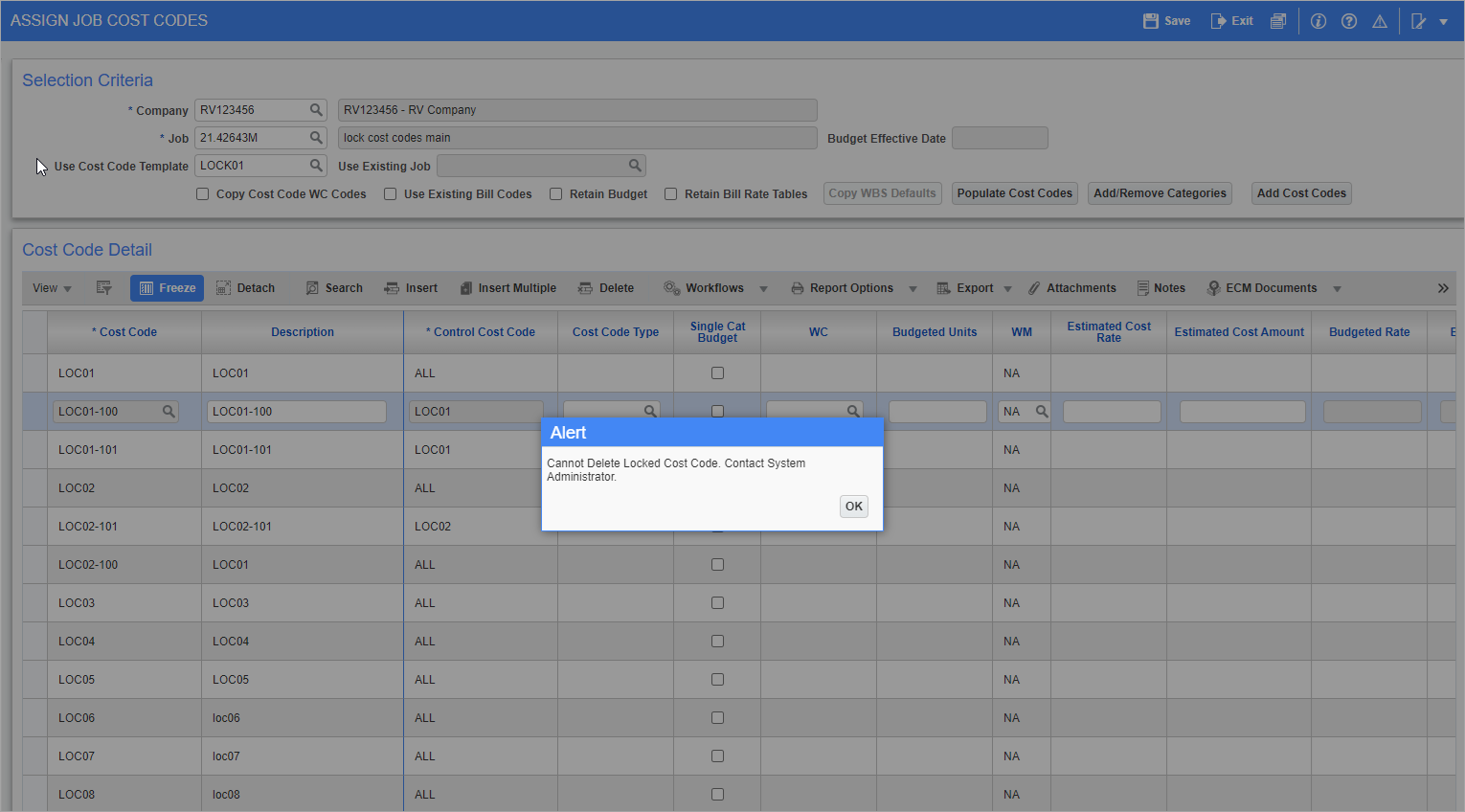Screen dimensions: 1465x812
Task: Select the row header for LOC06
Action: 35,718
